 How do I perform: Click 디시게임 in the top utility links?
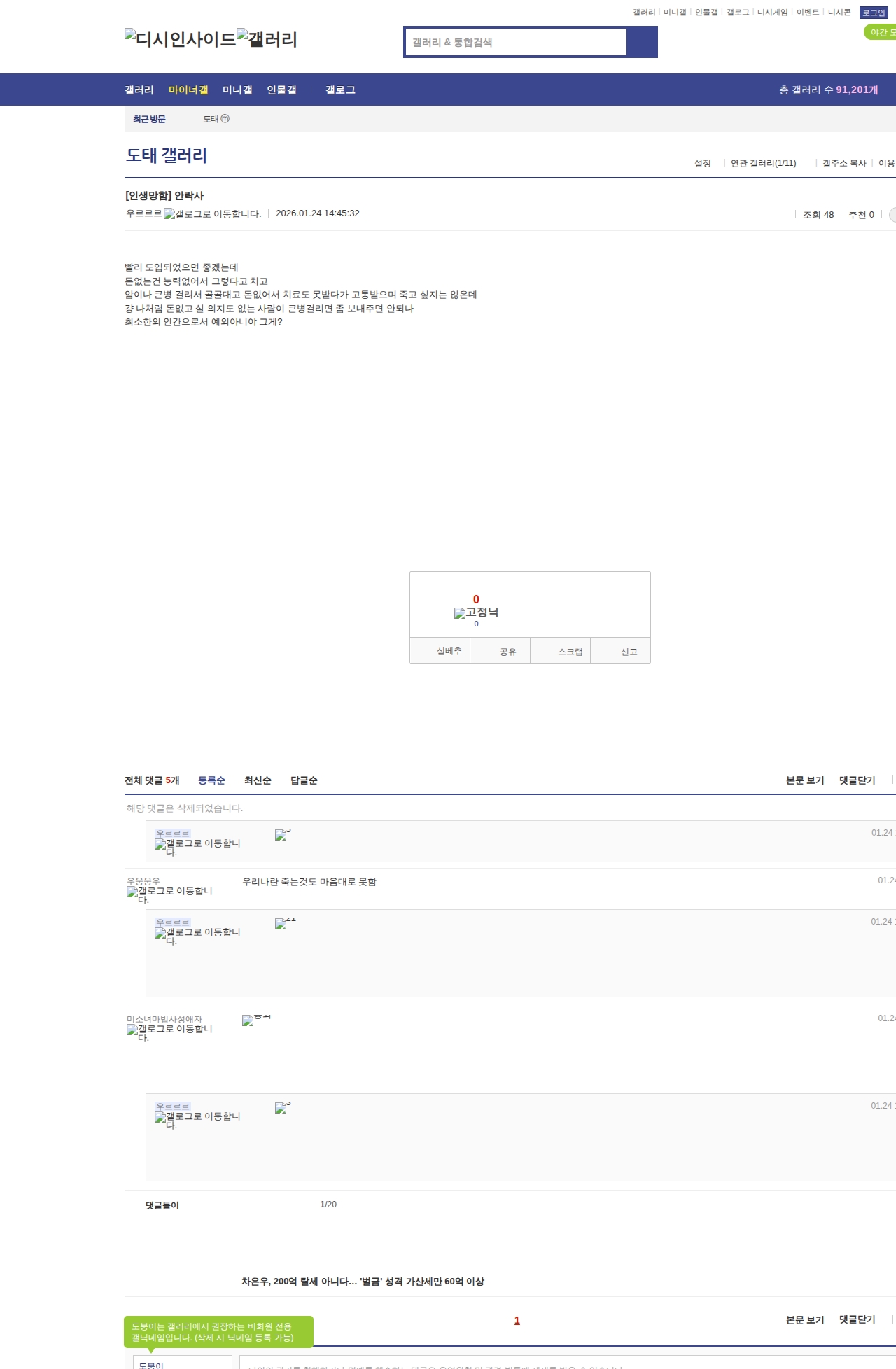coord(772,13)
